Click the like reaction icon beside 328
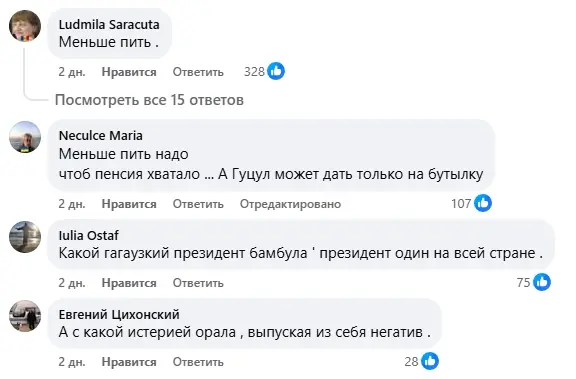Viewport: 576px width, 379px height. pyautogui.click(x=276, y=71)
